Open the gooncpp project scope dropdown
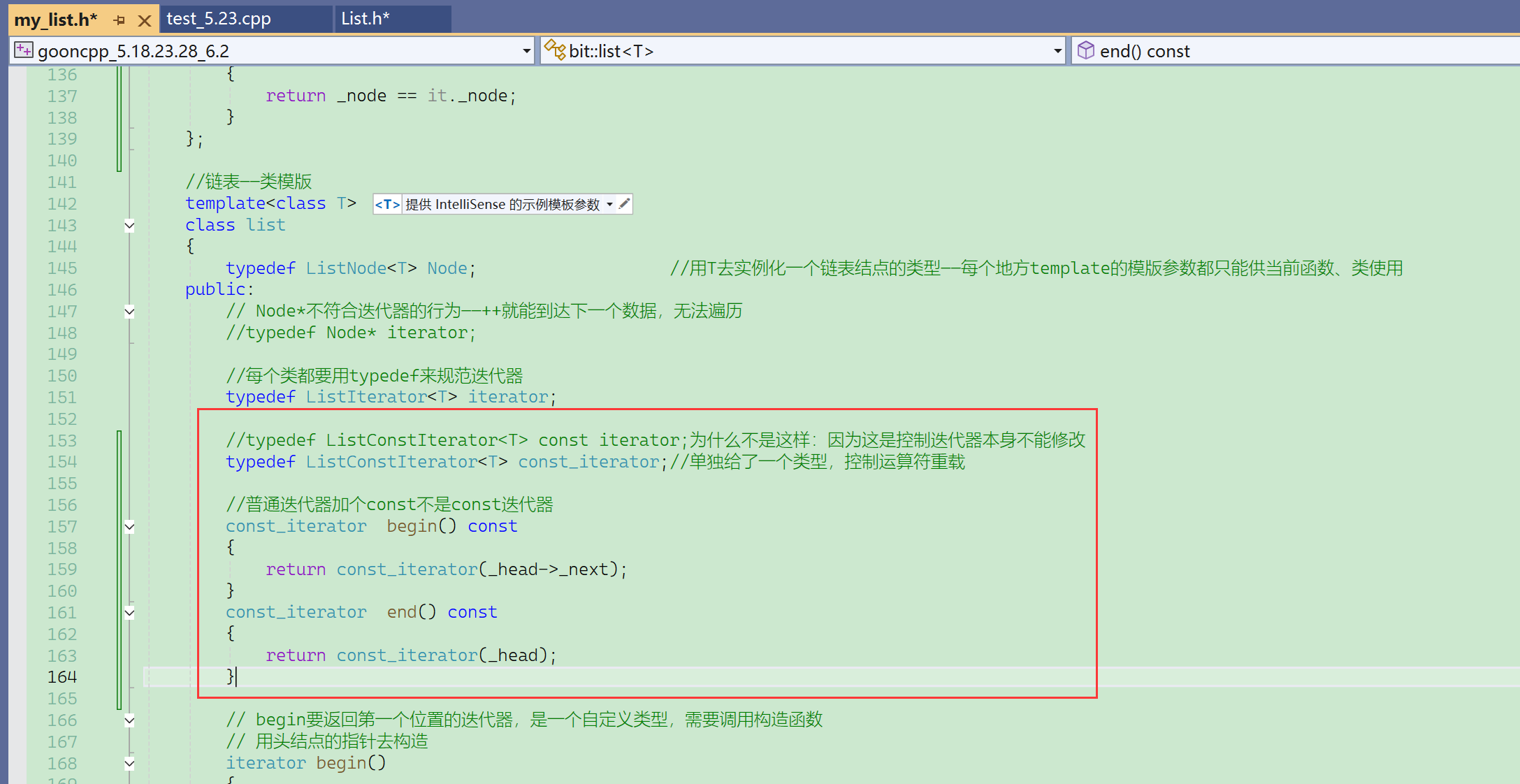Image resolution: width=1520 pixels, height=784 pixels. tap(526, 51)
